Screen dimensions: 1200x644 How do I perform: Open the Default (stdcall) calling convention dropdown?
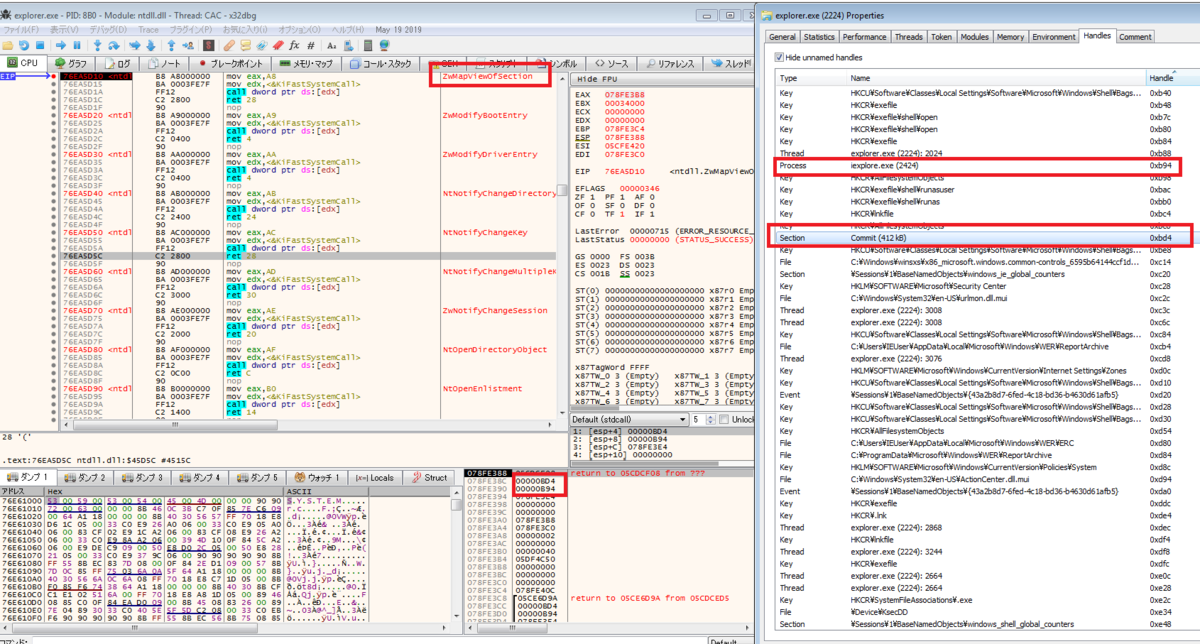tap(682, 419)
